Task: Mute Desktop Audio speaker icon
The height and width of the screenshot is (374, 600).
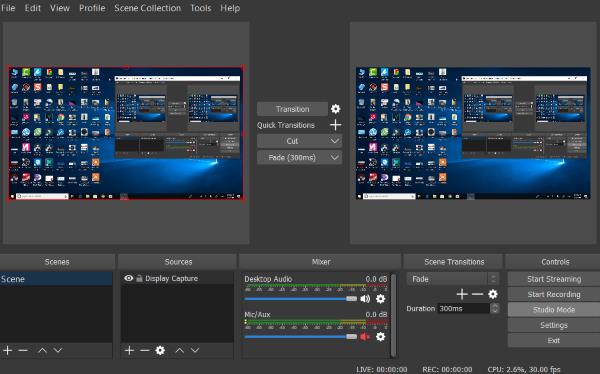Action: pos(365,299)
